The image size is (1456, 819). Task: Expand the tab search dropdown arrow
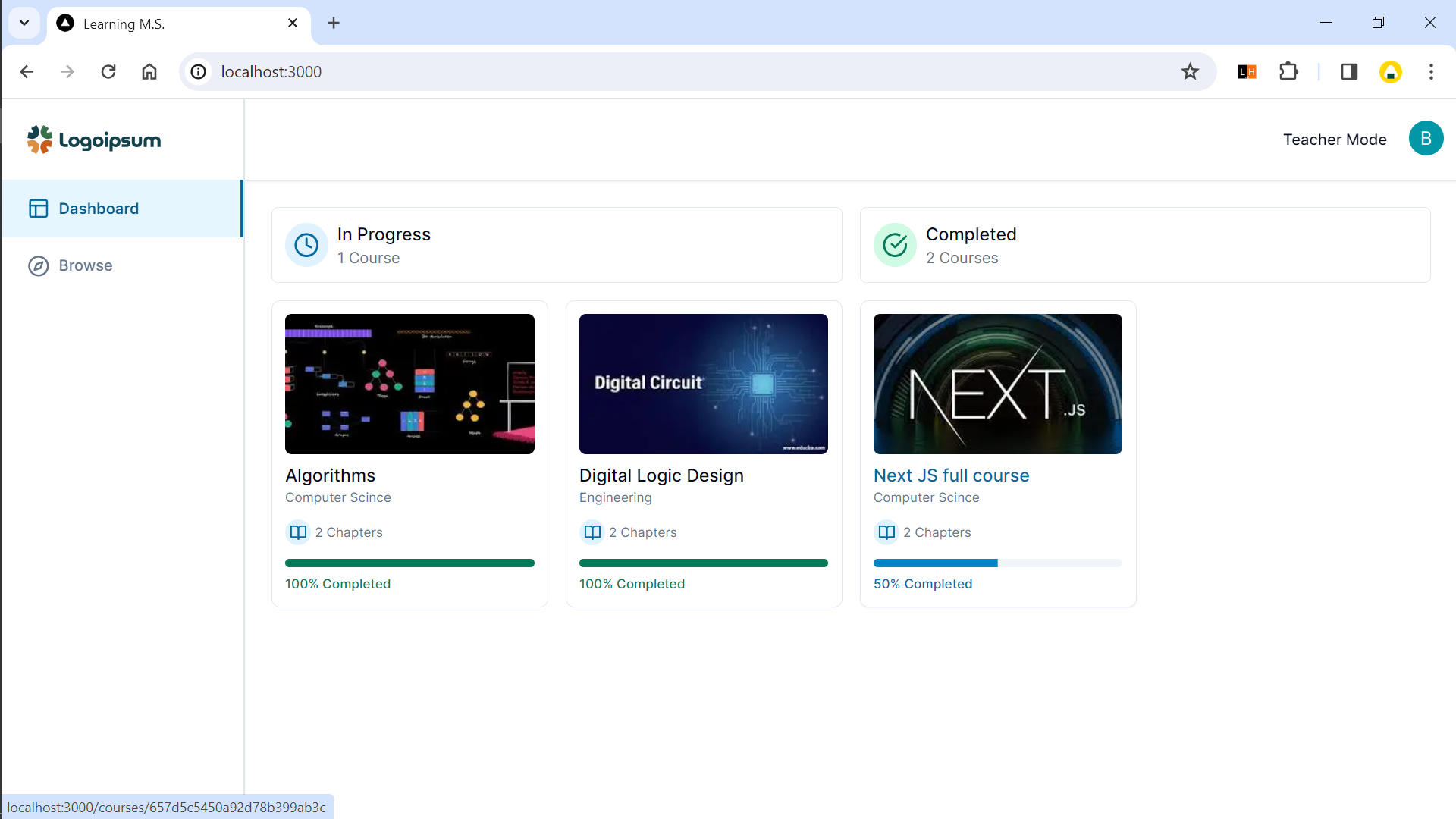pos(24,23)
